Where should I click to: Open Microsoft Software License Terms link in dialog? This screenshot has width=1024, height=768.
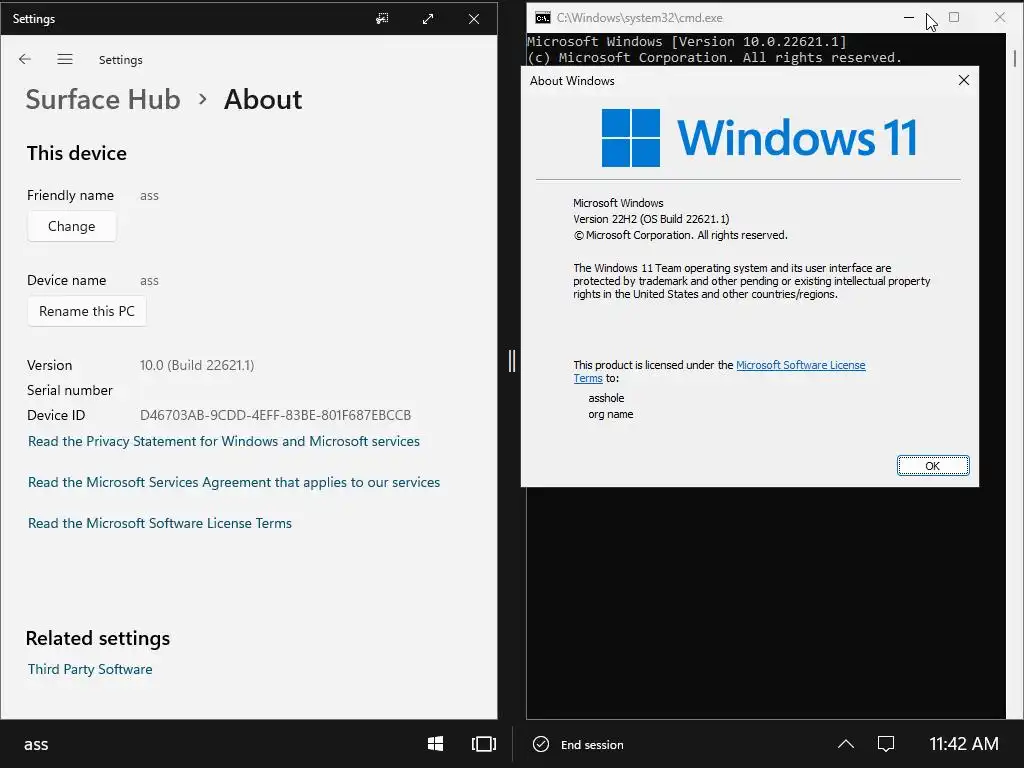pyautogui.click(x=801, y=365)
